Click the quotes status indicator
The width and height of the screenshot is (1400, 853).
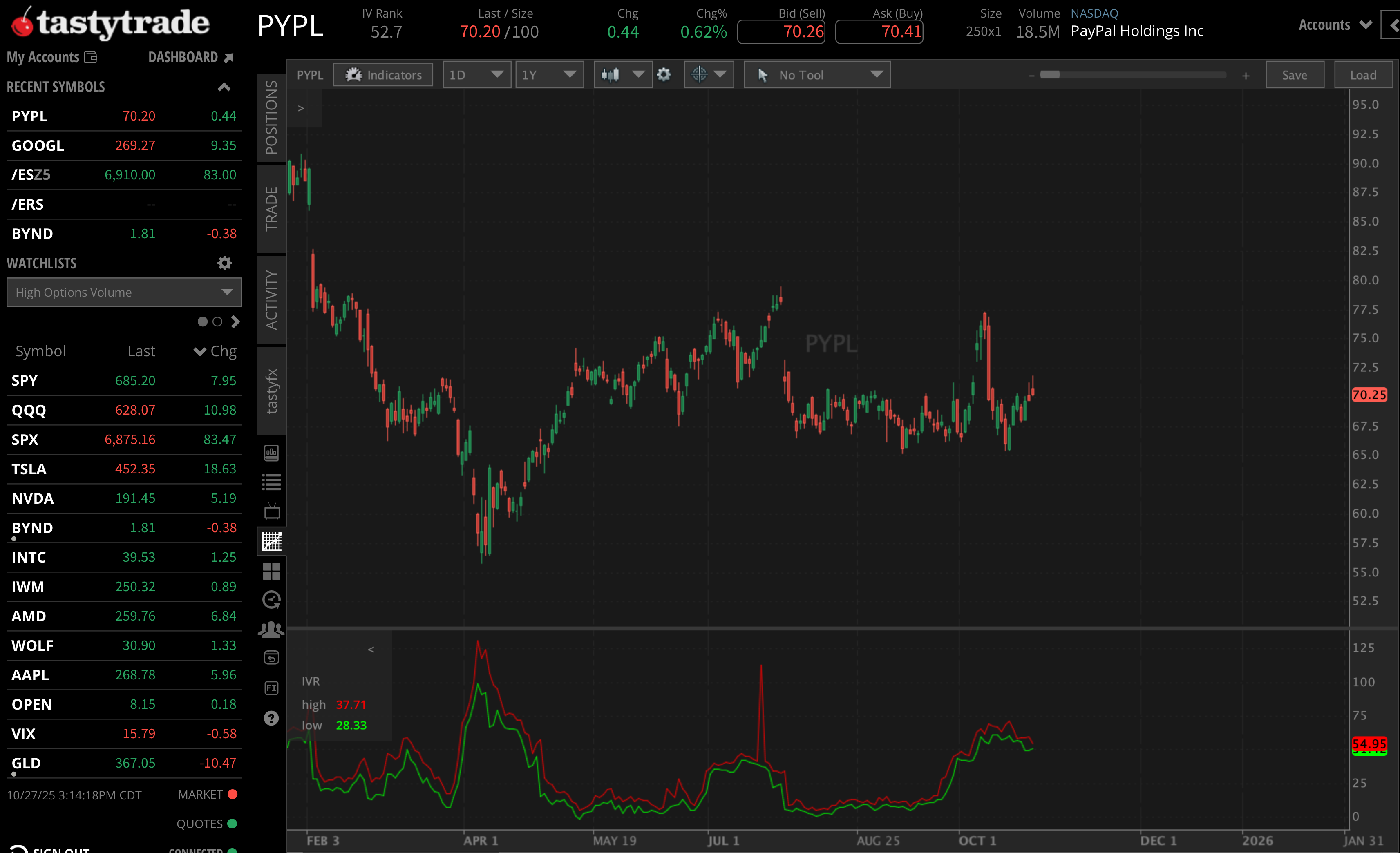pyautogui.click(x=233, y=824)
